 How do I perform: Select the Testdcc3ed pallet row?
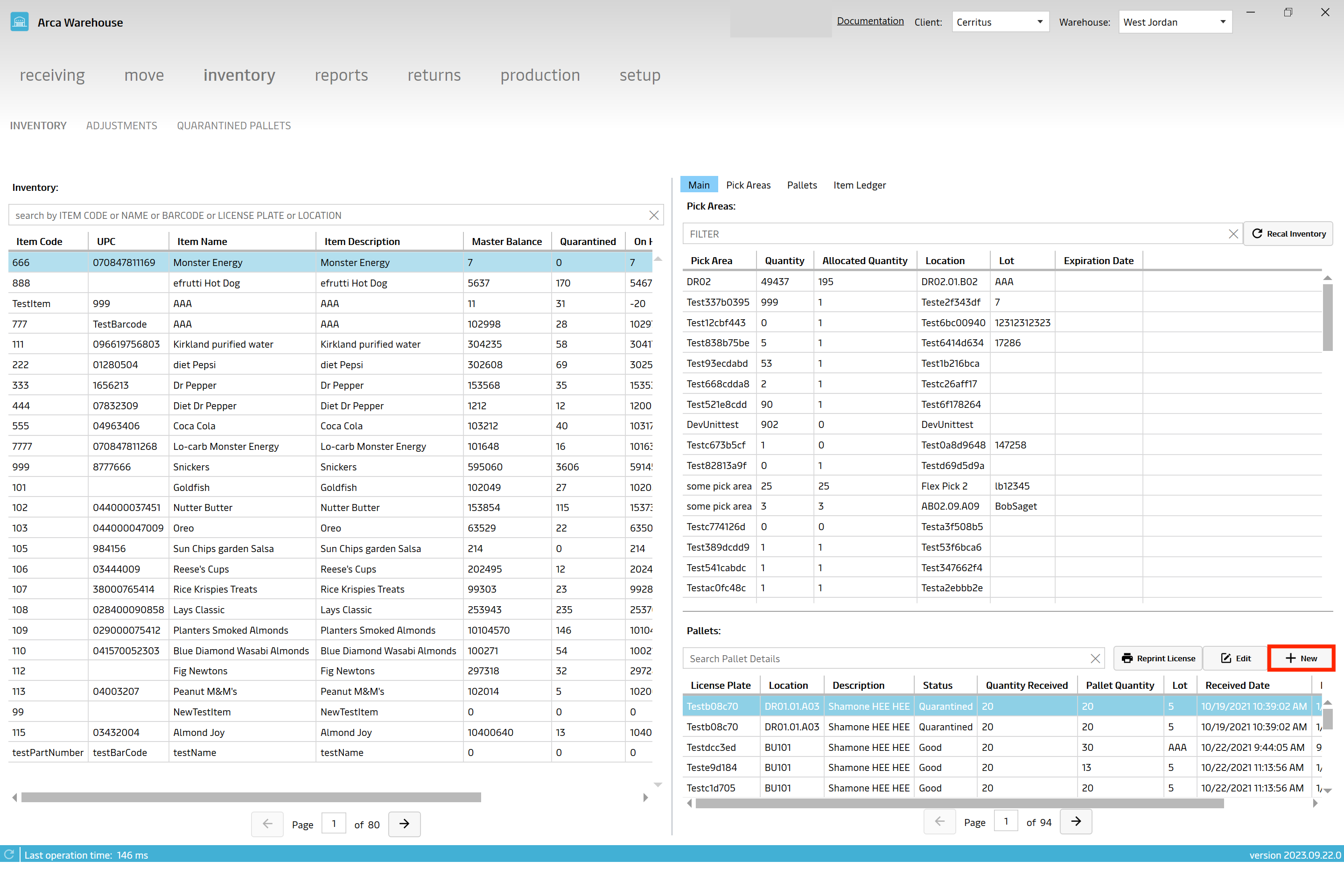pos(1002,748)
